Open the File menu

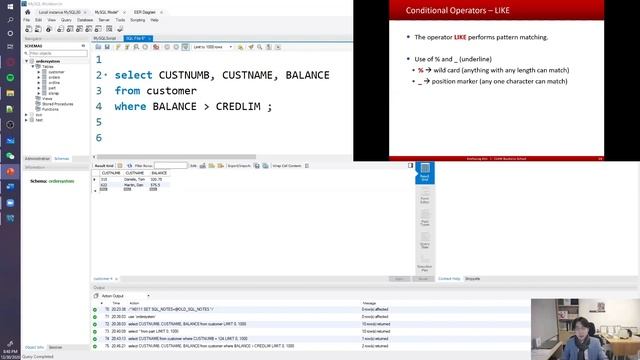(27, 20)
